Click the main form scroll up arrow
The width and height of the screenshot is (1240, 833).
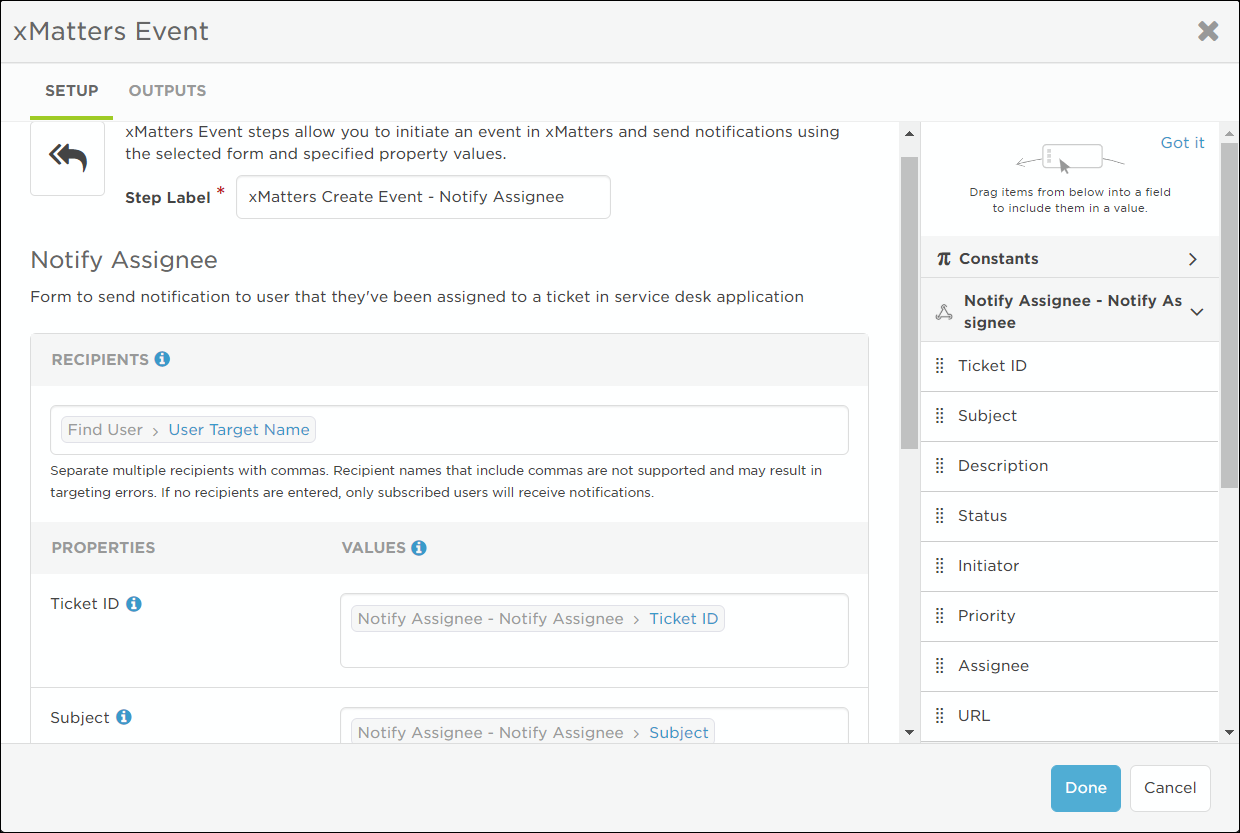(x=908, y=133)
